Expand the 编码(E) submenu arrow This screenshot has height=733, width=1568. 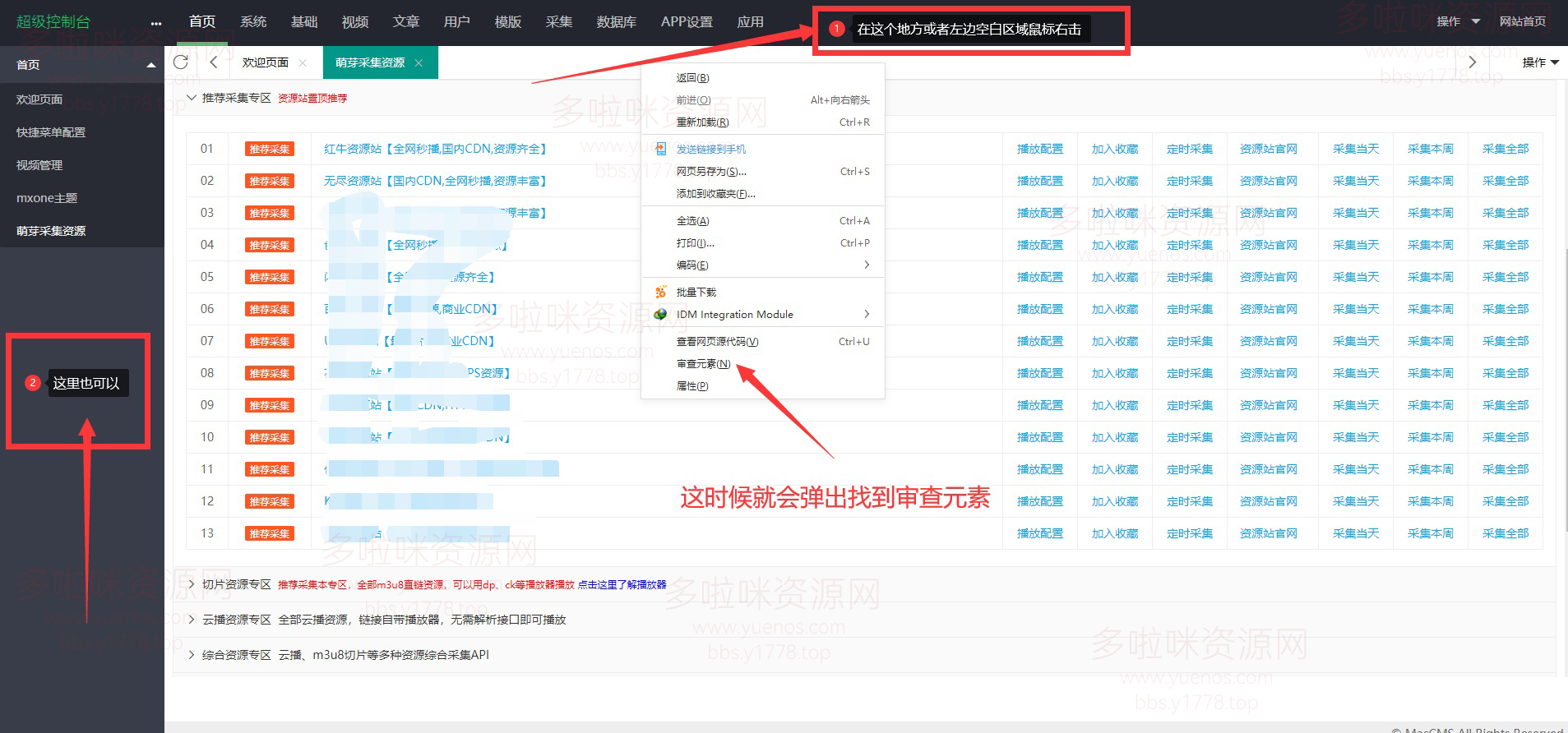(x=867, y=265)
